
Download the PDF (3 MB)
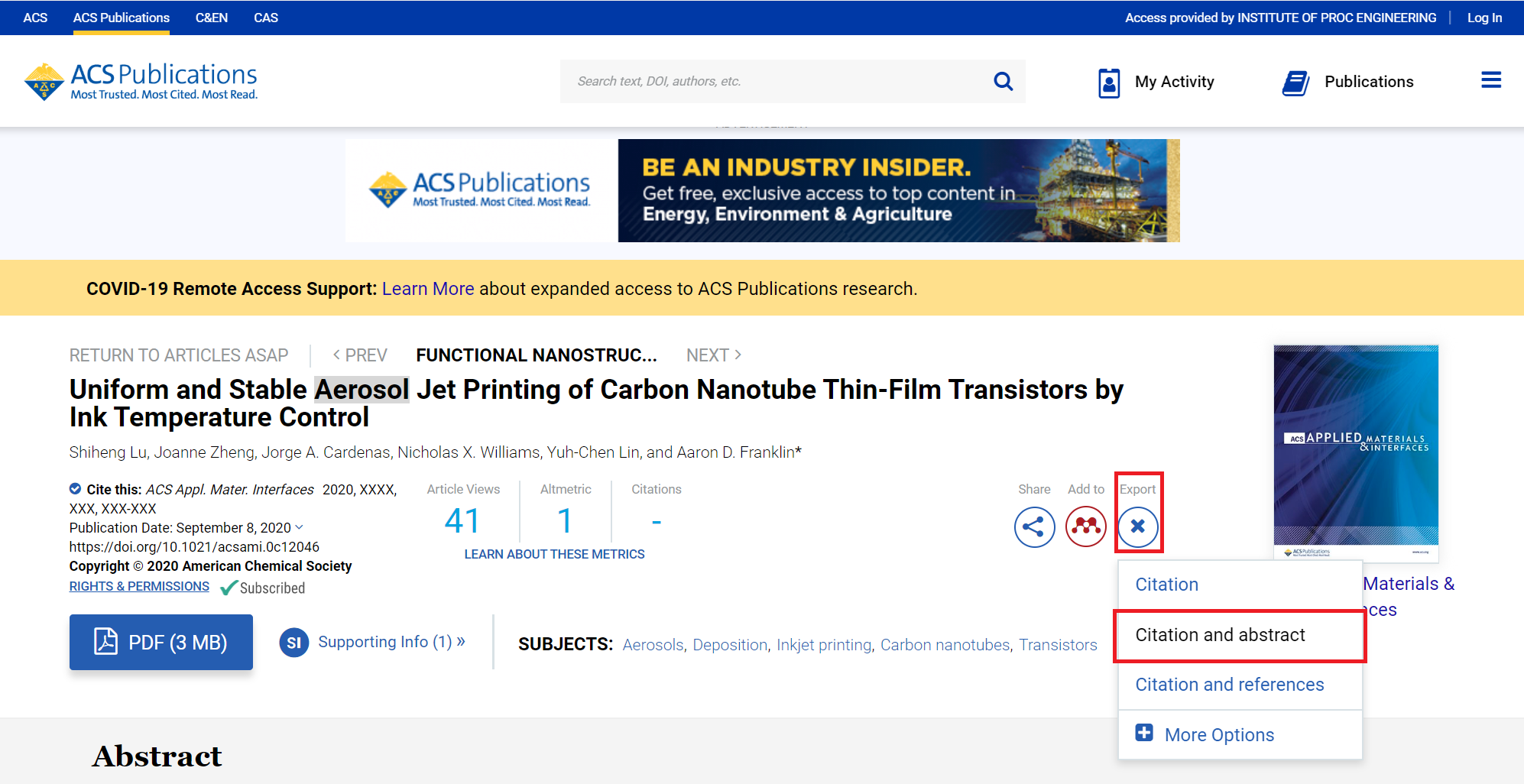coord(161,642)
